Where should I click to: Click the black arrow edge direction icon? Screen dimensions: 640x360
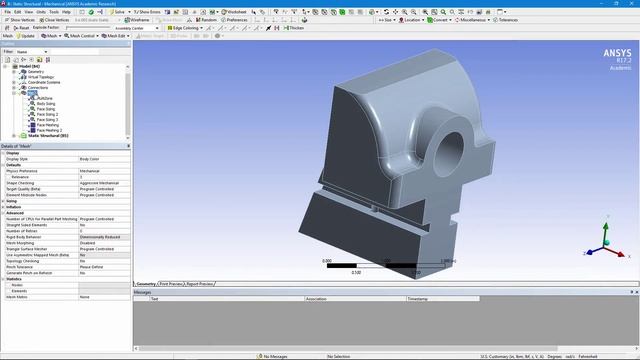(x=268, y=28)
